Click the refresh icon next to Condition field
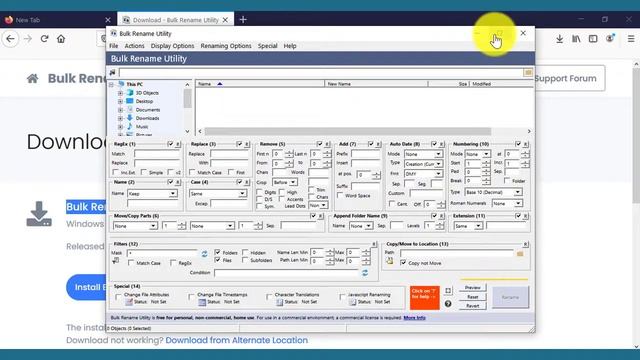The height and width of the screenshot is (360, 640). (x=364, y=272)
